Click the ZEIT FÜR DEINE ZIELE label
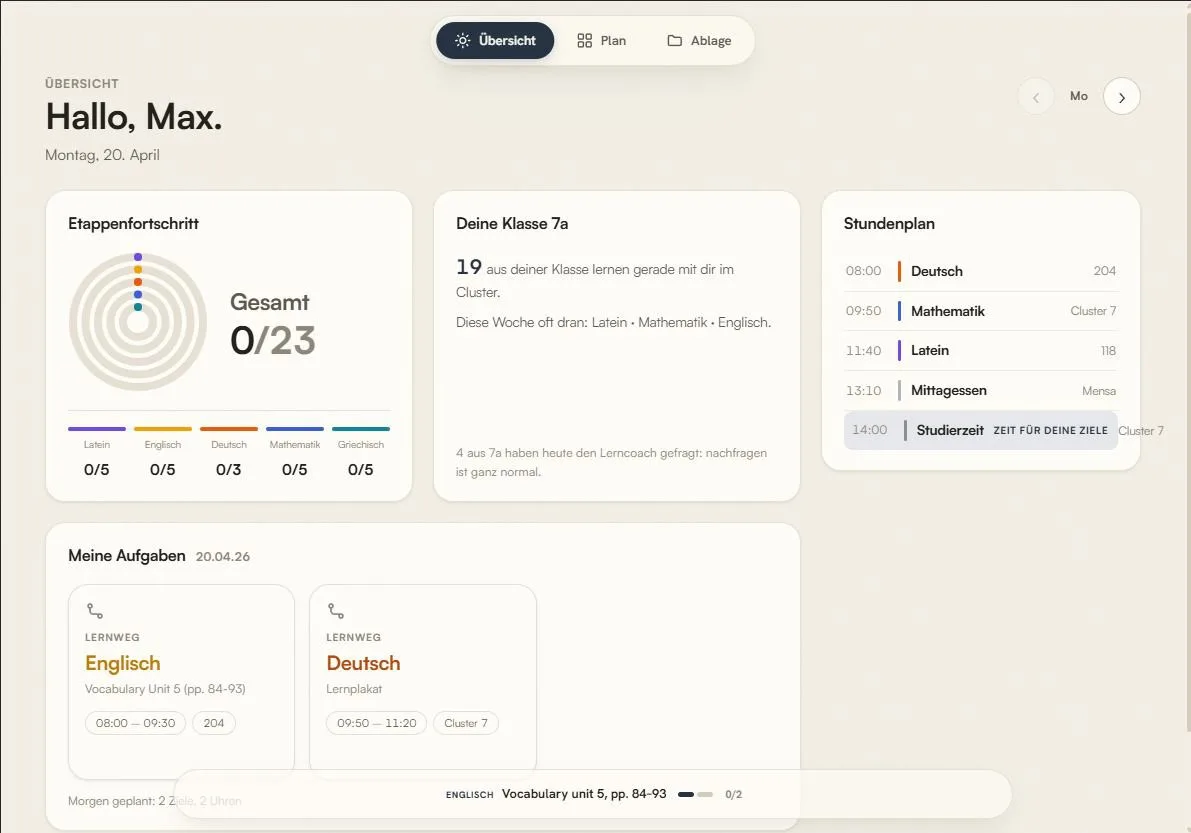The image size is (1191, 833). (1050, 431)
